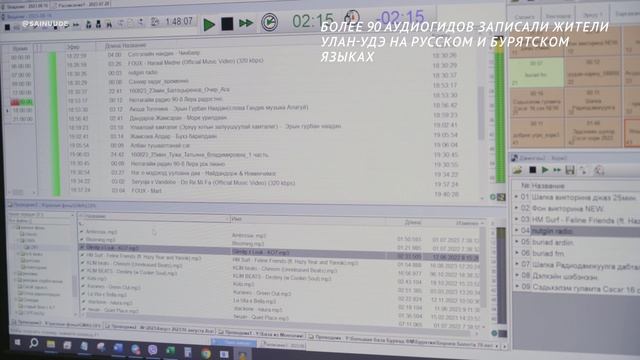Skip to next track with double green arrows
640x360 pixels.
click(x=246, y=24)
